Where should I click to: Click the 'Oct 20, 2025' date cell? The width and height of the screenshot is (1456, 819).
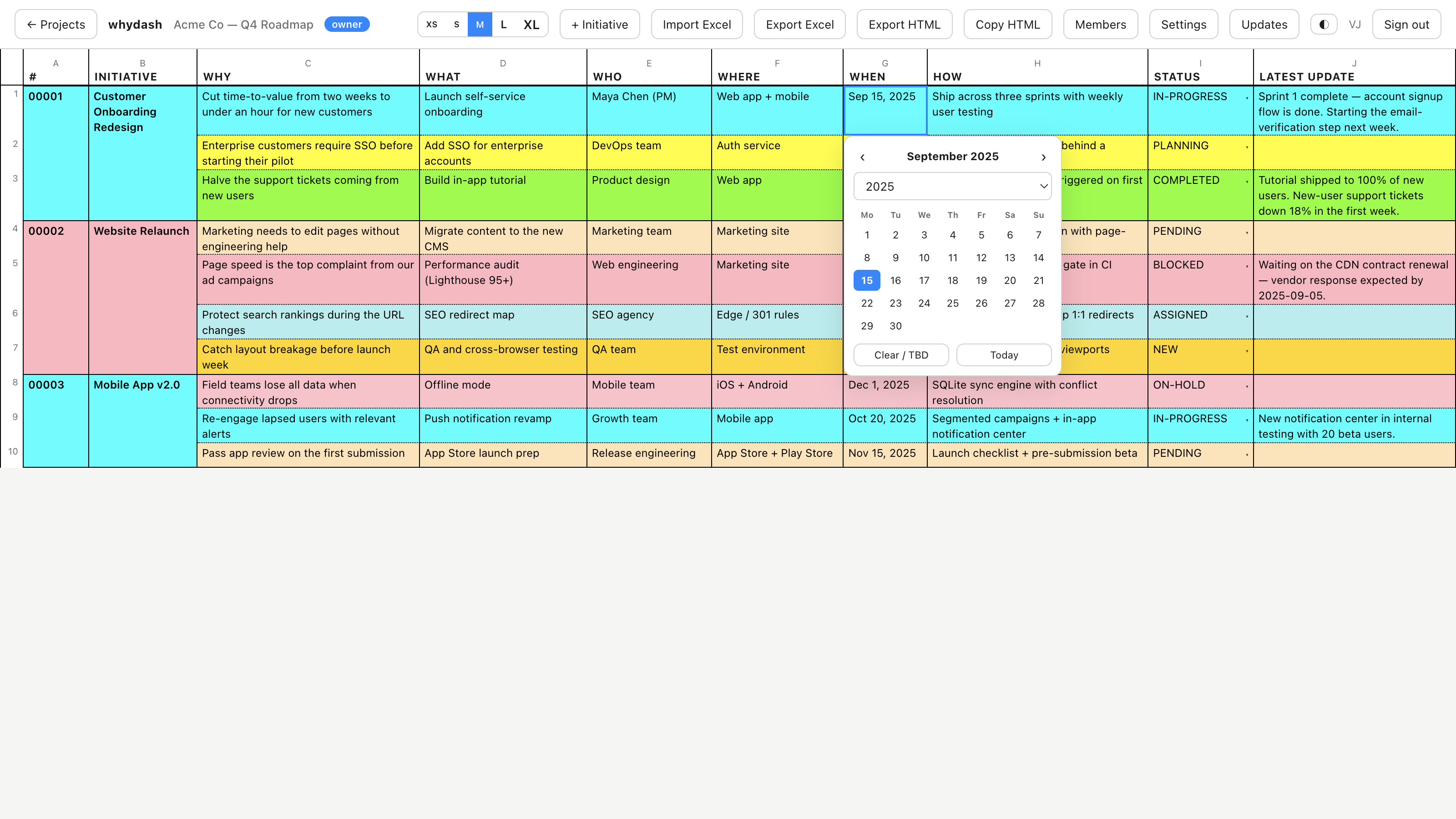click(885, 425)
